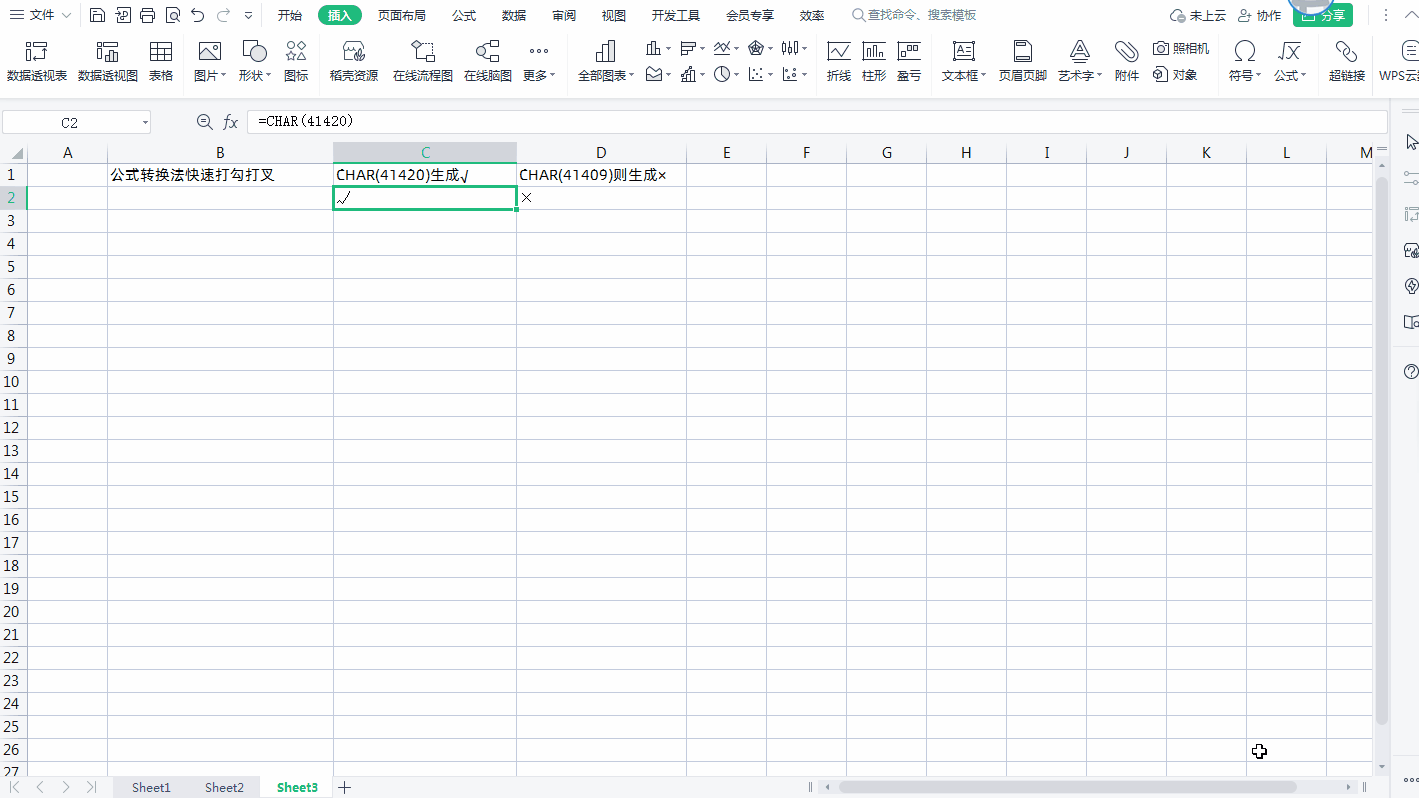The image size is (1419, 798).
Task: Switch to the 视图 (View) tab
Action: [614, 15]
